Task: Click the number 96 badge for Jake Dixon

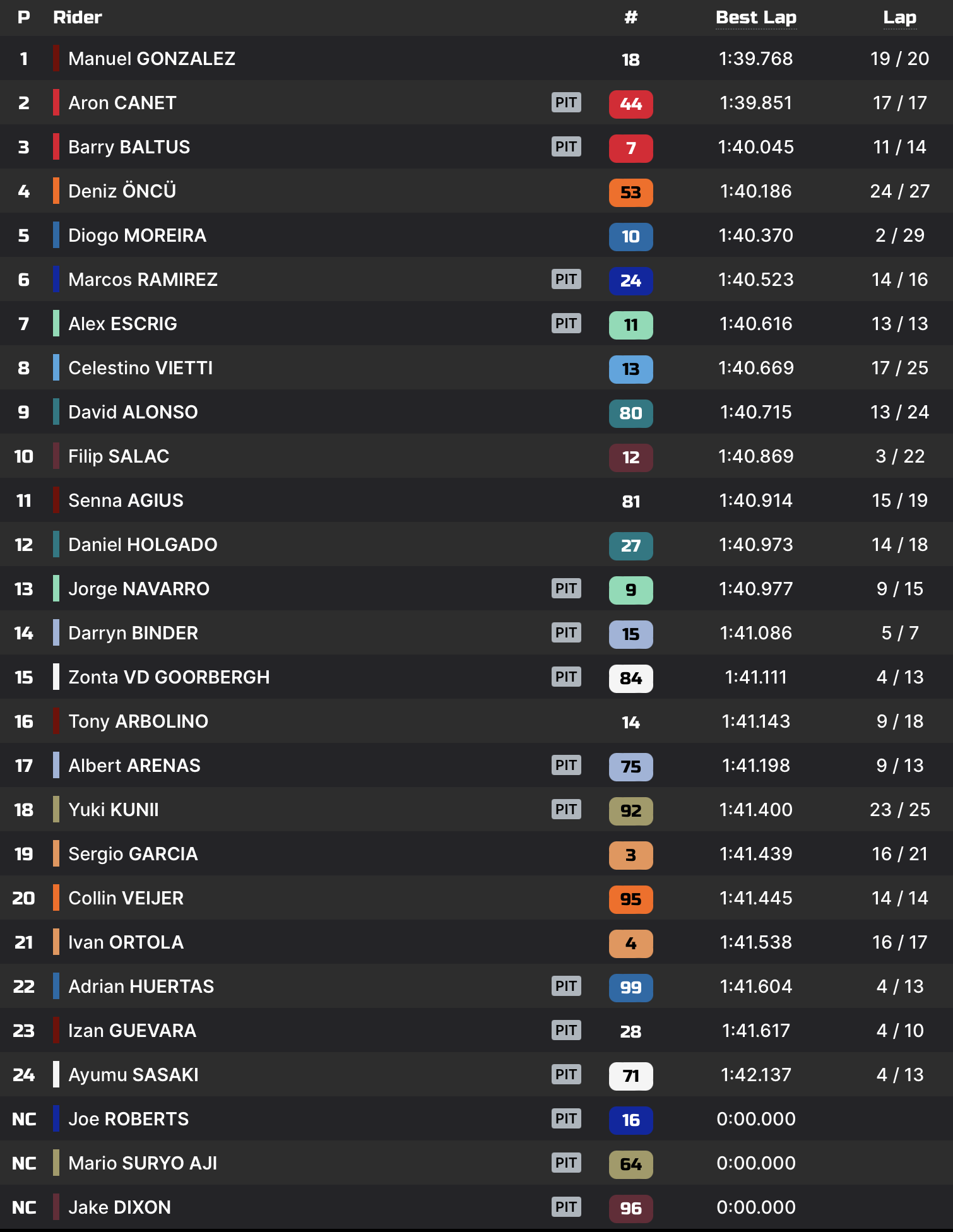Action: pos(630,1209)
